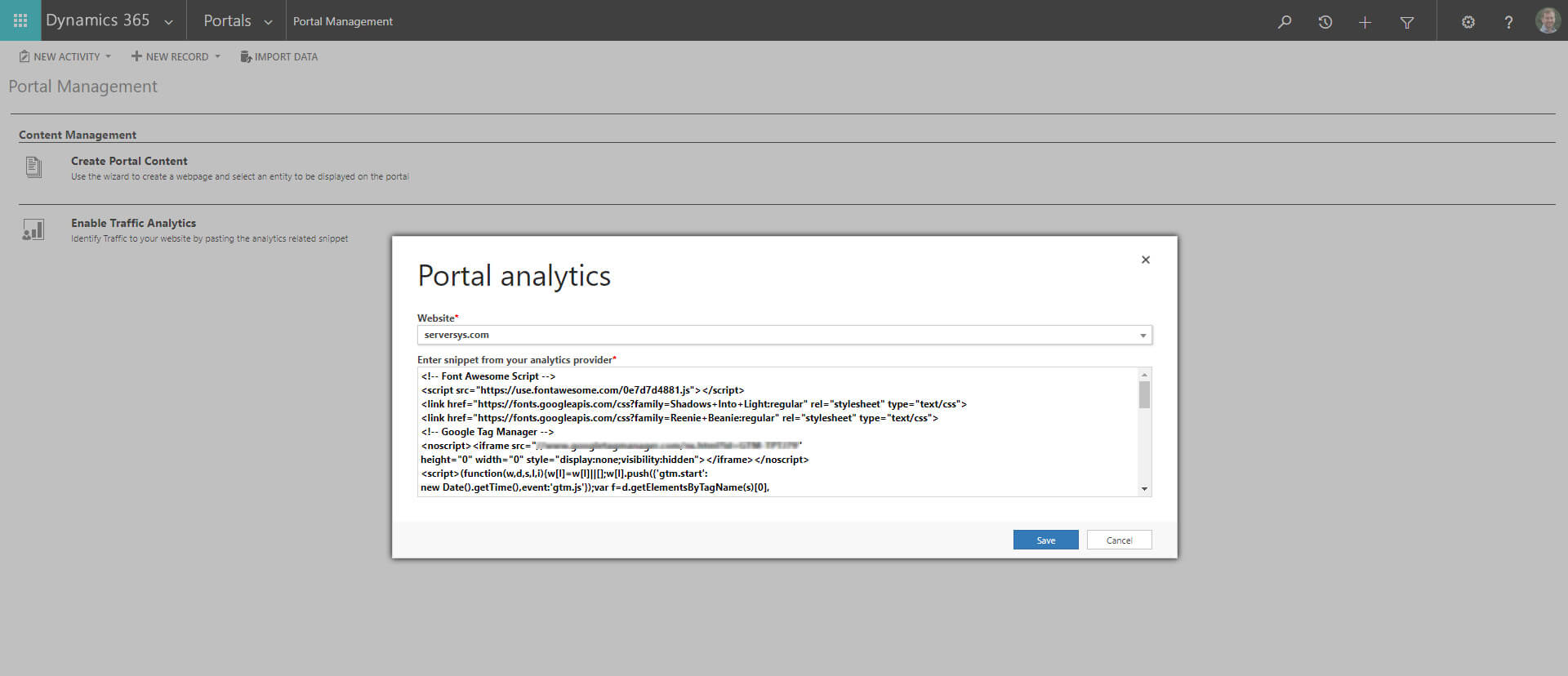Open the Enable Traffic Analytics link

(133, 223)
